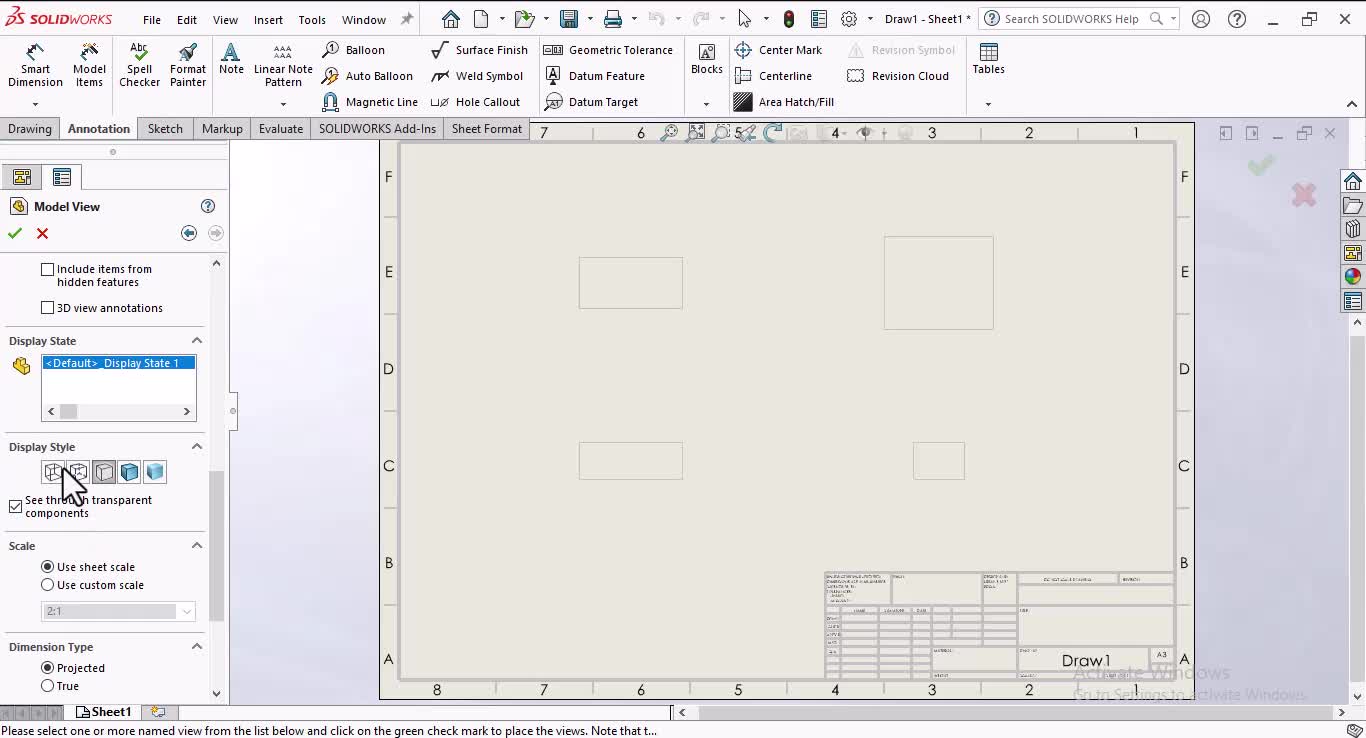
Task: Select the Shaded With Edges display style
Action: coord(129,471)
